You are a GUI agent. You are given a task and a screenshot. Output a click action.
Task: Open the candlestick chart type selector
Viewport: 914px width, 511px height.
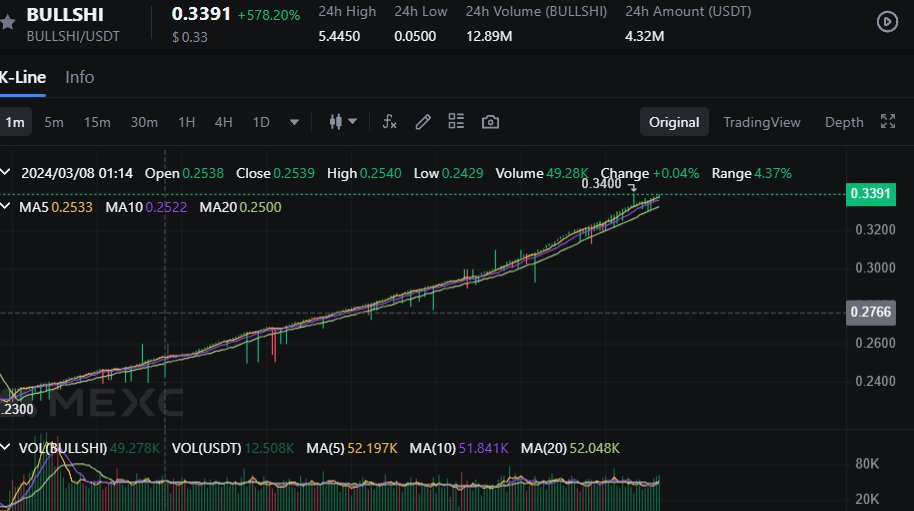342,122
